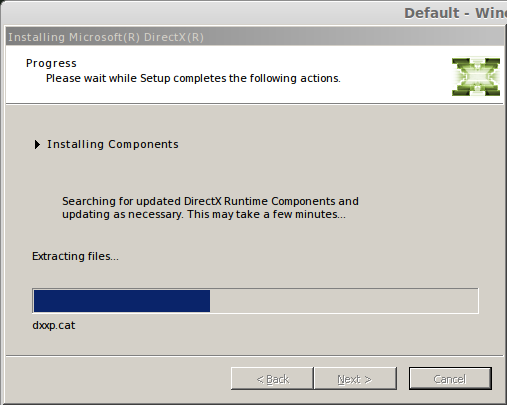Click the green DirectX X logo
507x405 pixels.
point(476,77)
